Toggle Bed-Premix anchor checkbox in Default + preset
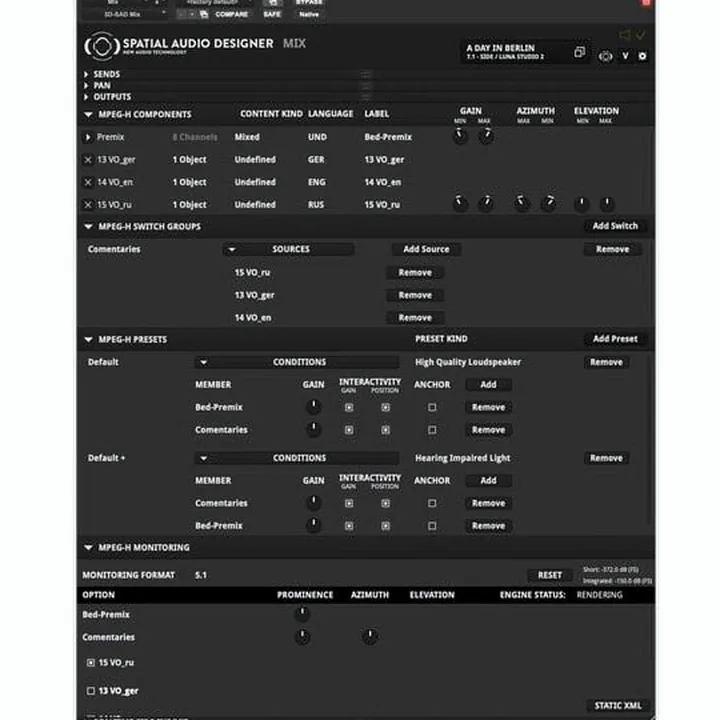Screen dimensions: 720x720 (x=432, y=526)
